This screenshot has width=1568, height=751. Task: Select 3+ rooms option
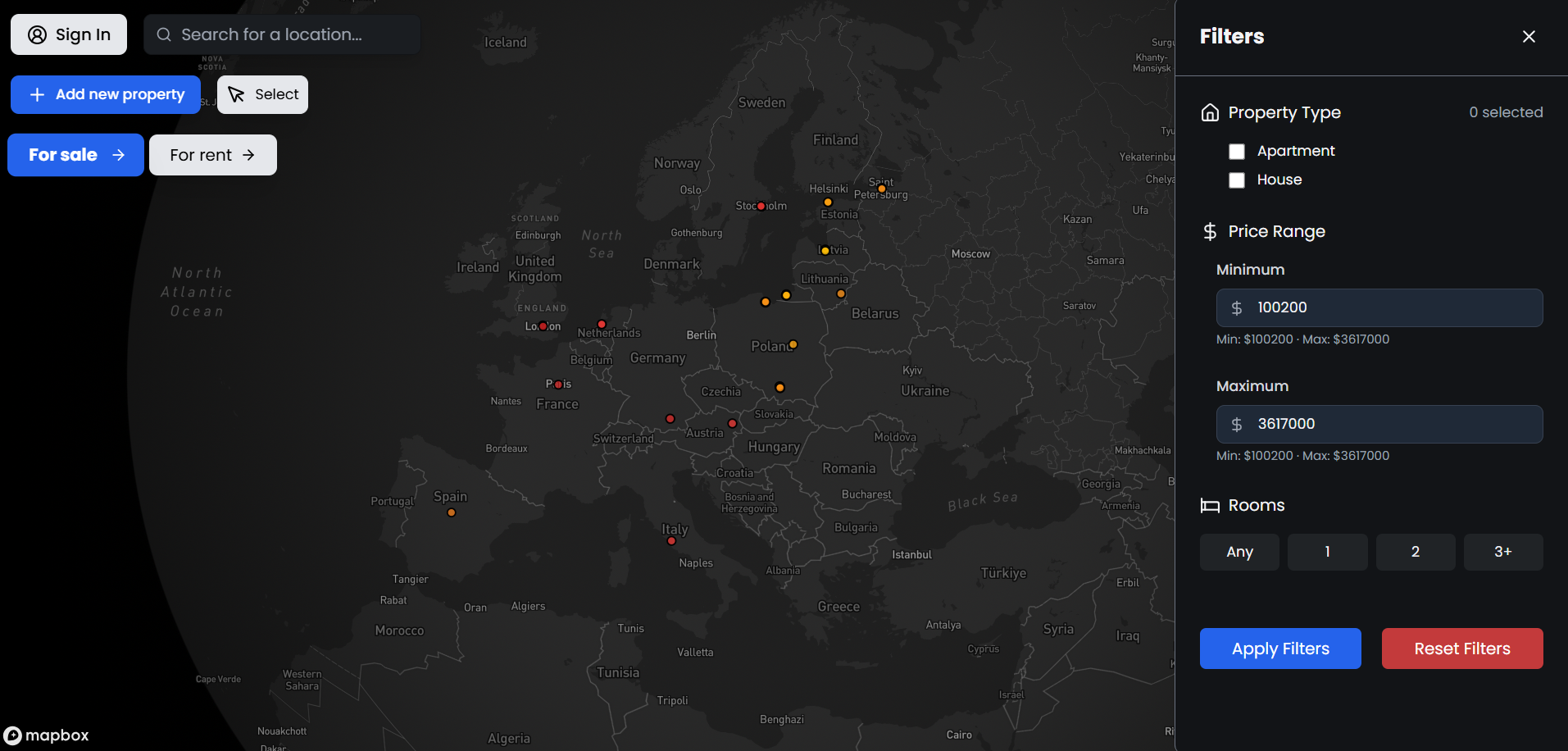click(1503, 552)
